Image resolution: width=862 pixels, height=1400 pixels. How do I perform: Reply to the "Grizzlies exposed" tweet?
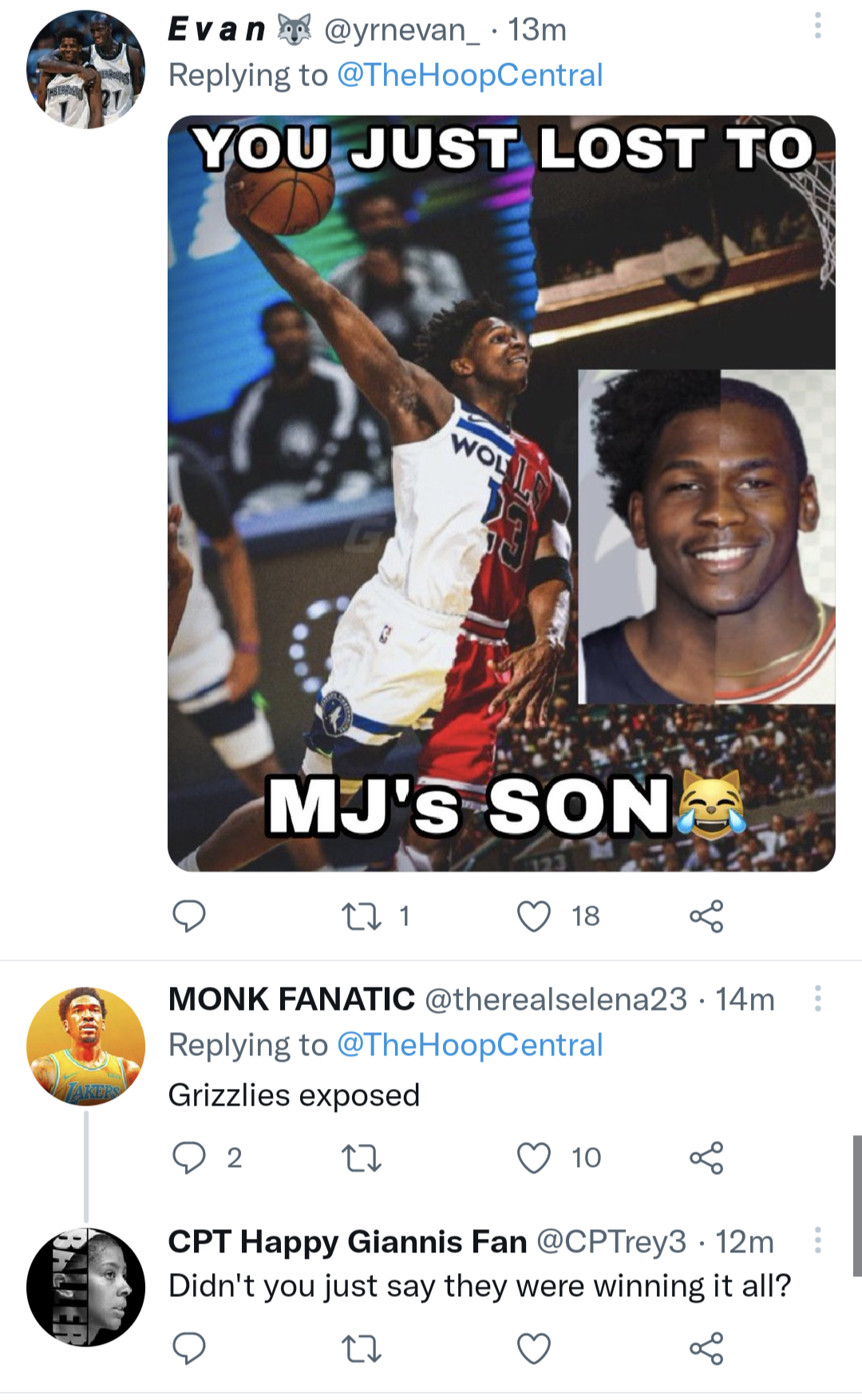pos(189,1157)
